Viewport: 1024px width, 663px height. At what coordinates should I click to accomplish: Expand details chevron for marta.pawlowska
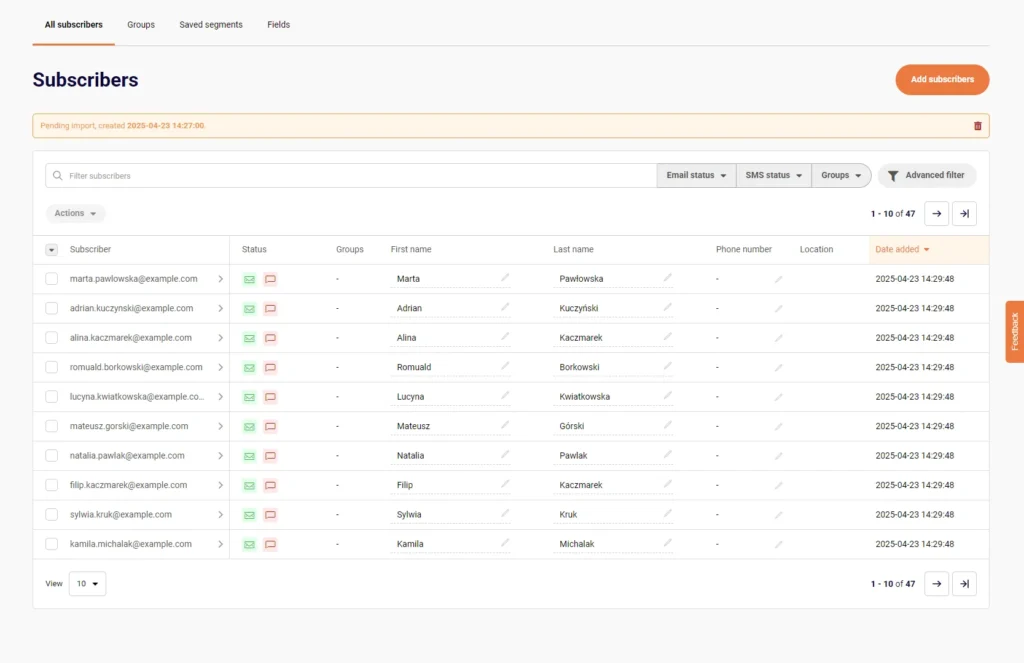click(x=220, y=279)
